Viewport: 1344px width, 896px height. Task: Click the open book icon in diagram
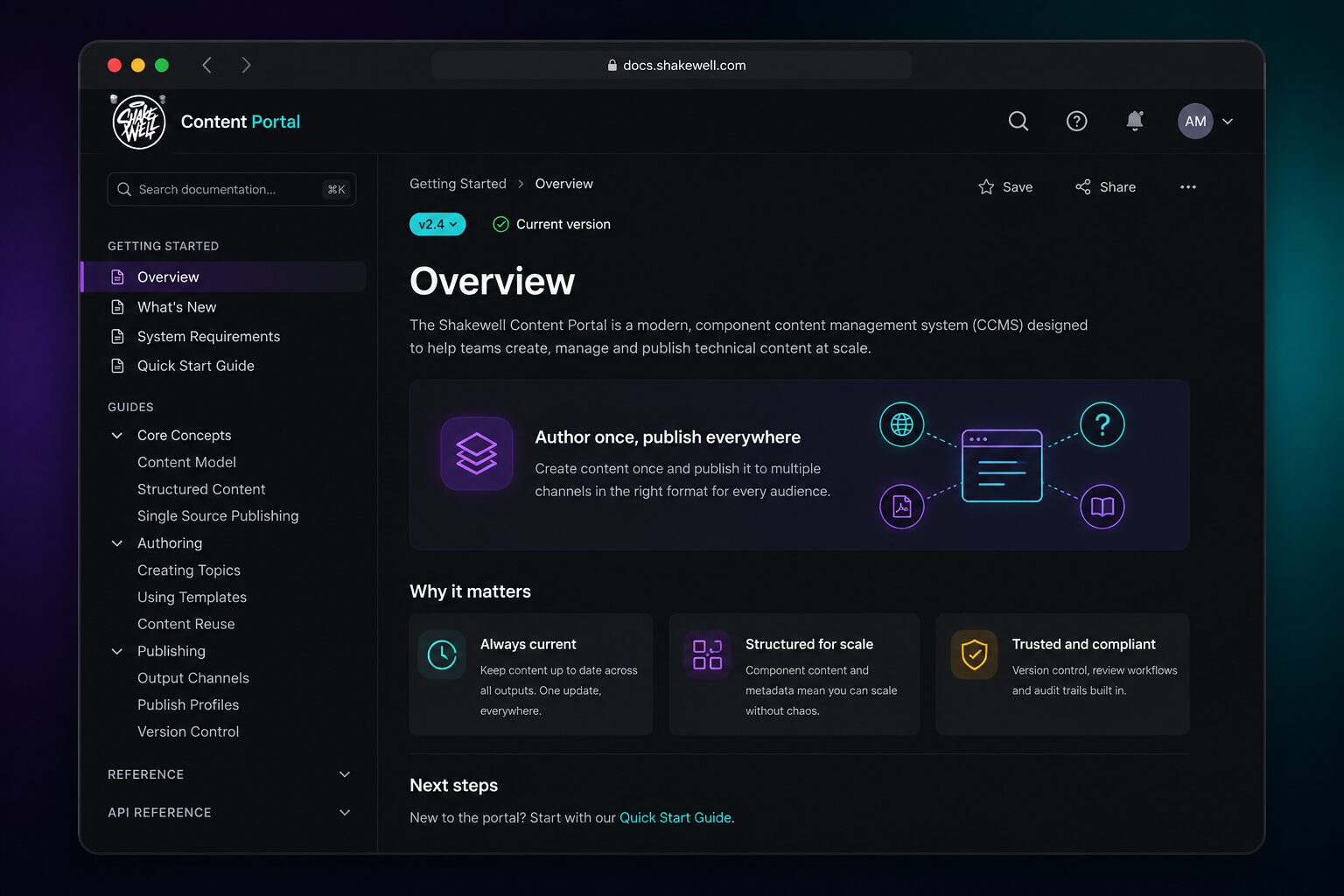[x=1102, y=506]
